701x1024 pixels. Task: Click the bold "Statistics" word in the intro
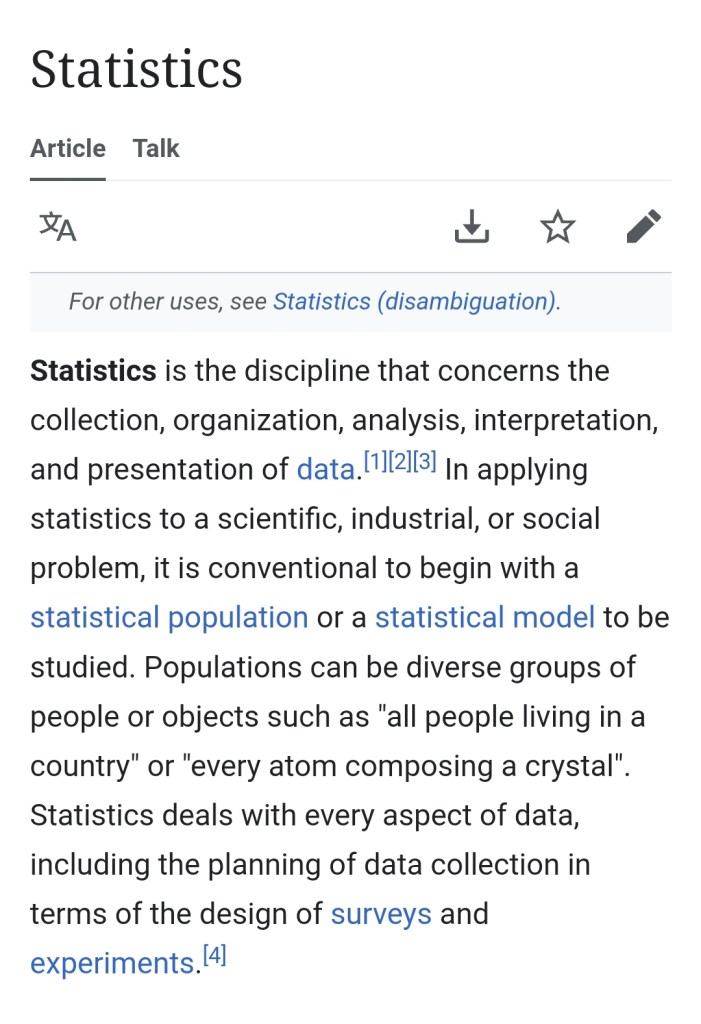point(93,371)
